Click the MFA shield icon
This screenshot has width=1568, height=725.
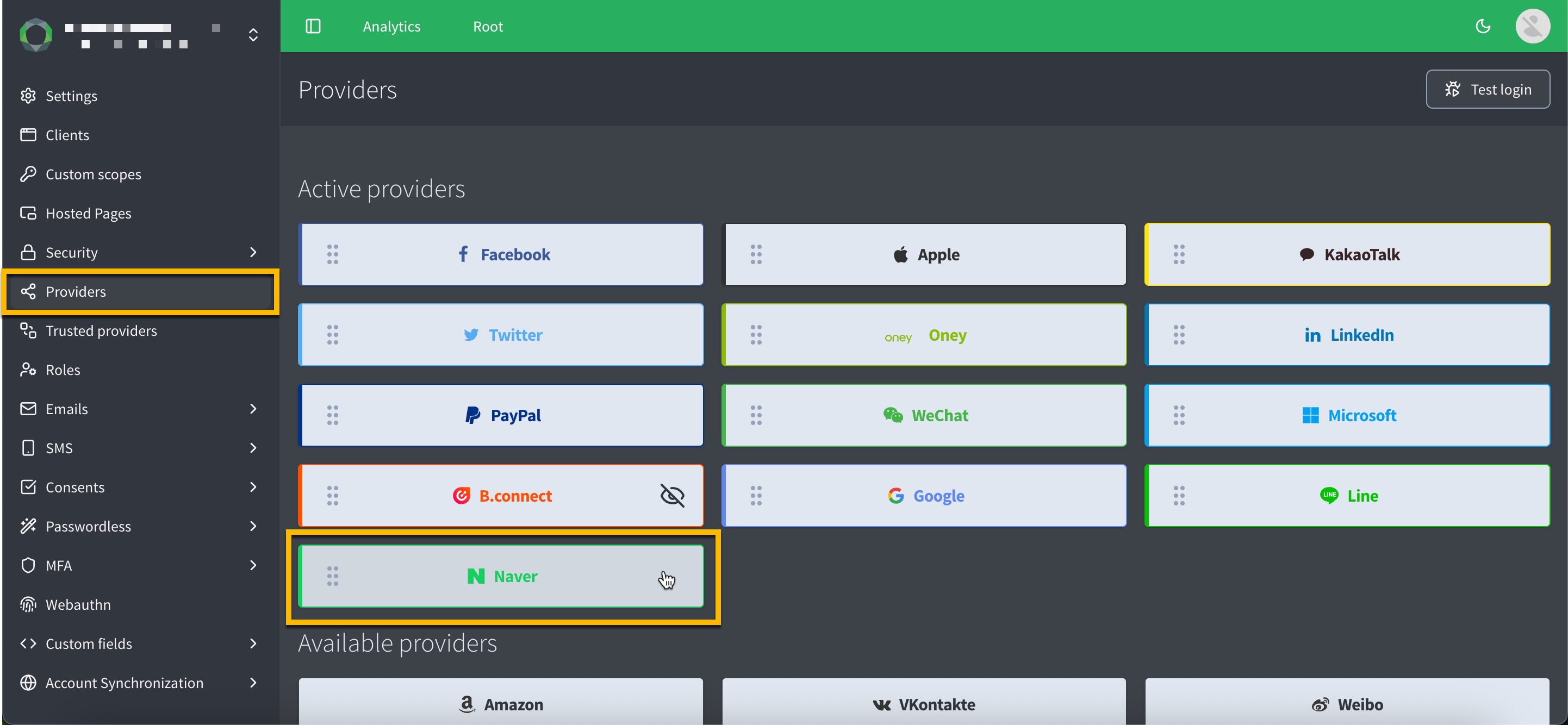click(x=28, y=565)
